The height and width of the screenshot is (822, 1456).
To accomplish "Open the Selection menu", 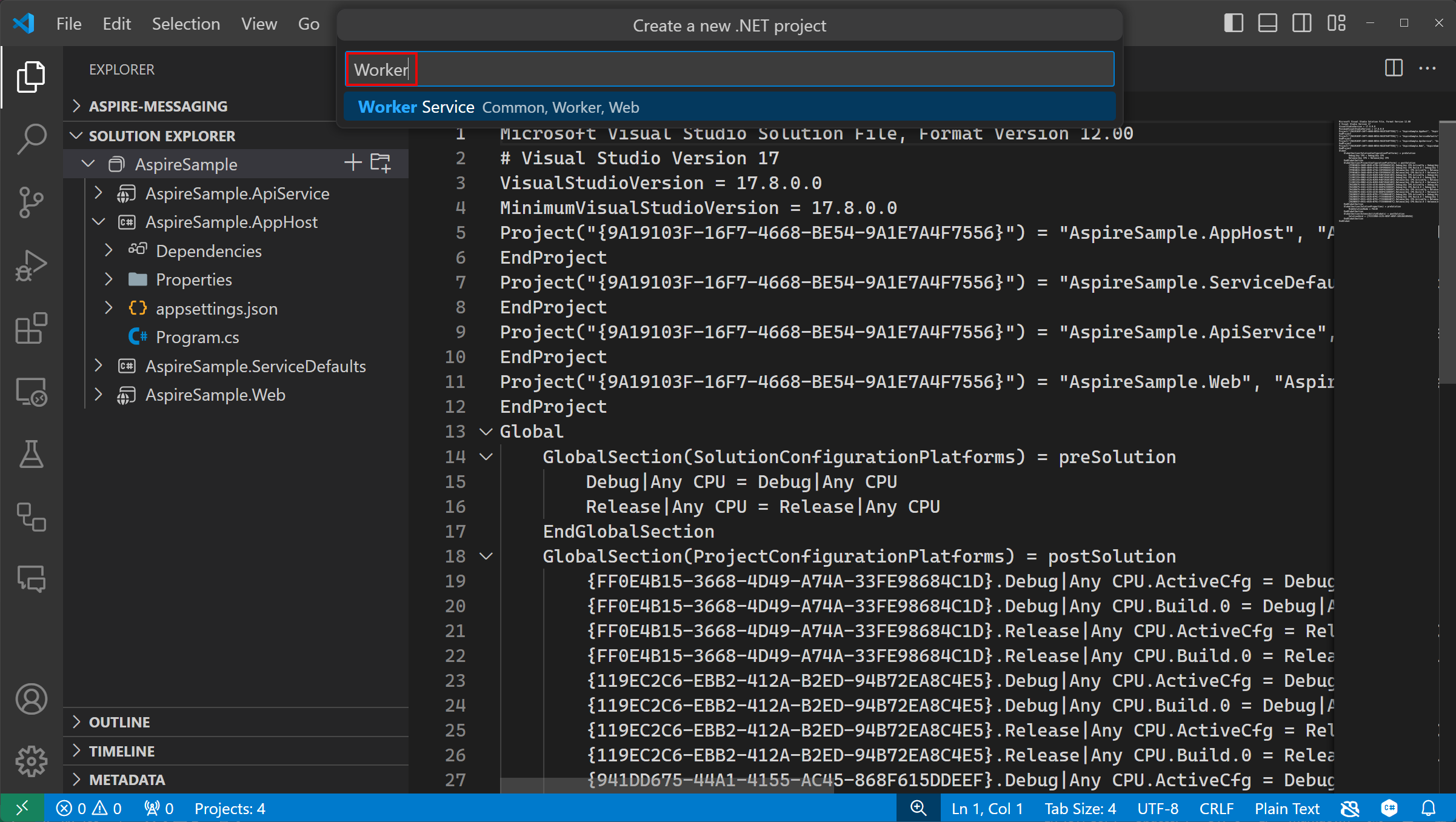I will pyautogui.click(x=185, y=24).
